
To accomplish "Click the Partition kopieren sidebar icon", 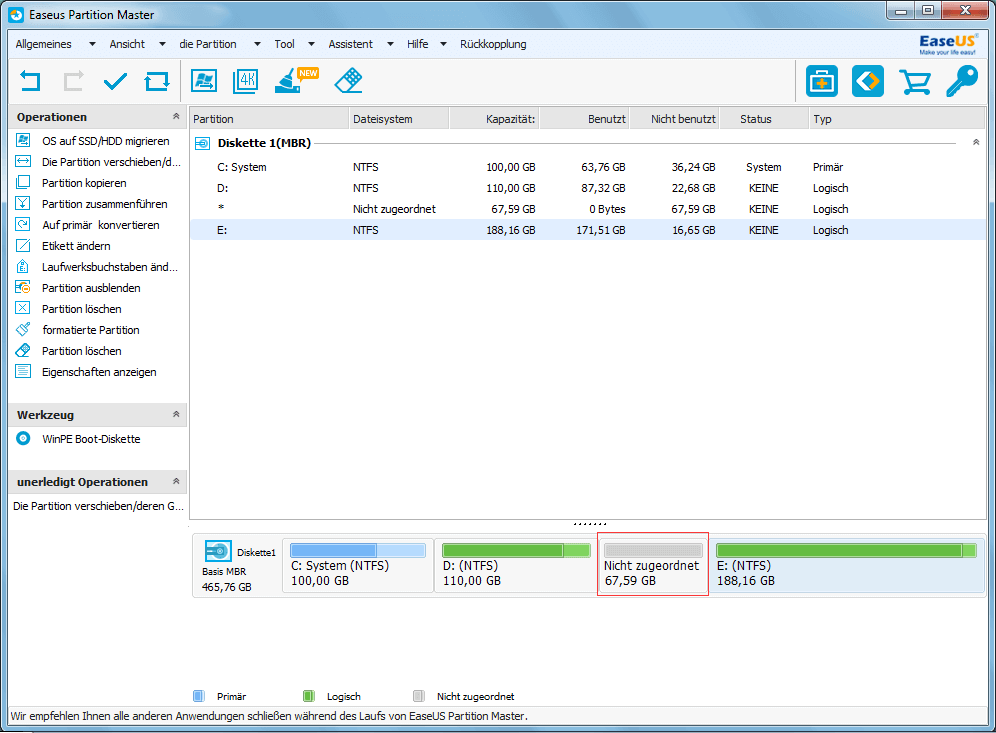I will tap(23, 182).
